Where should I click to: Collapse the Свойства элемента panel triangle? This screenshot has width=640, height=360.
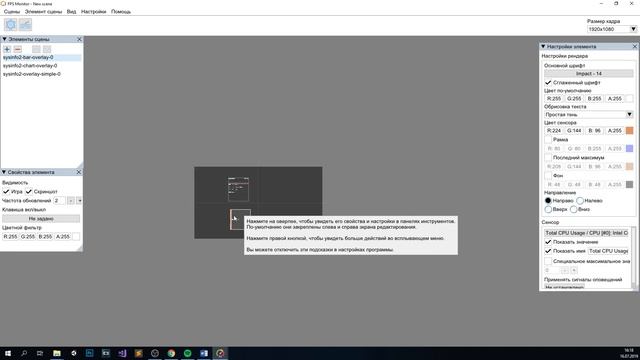pyautogui.click(x=4, y=172)
